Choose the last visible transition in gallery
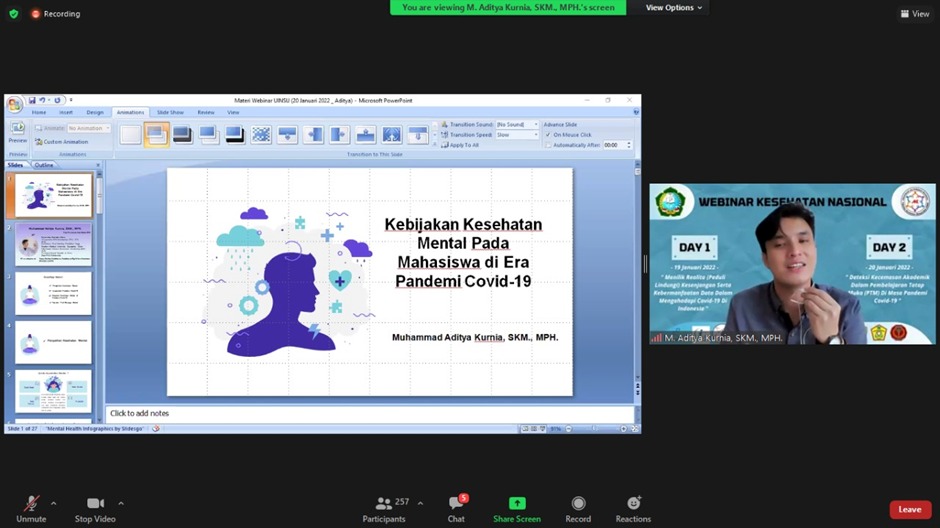Viewport: 940px width, 528px height. pyautogui.click(x=418, y=135)
